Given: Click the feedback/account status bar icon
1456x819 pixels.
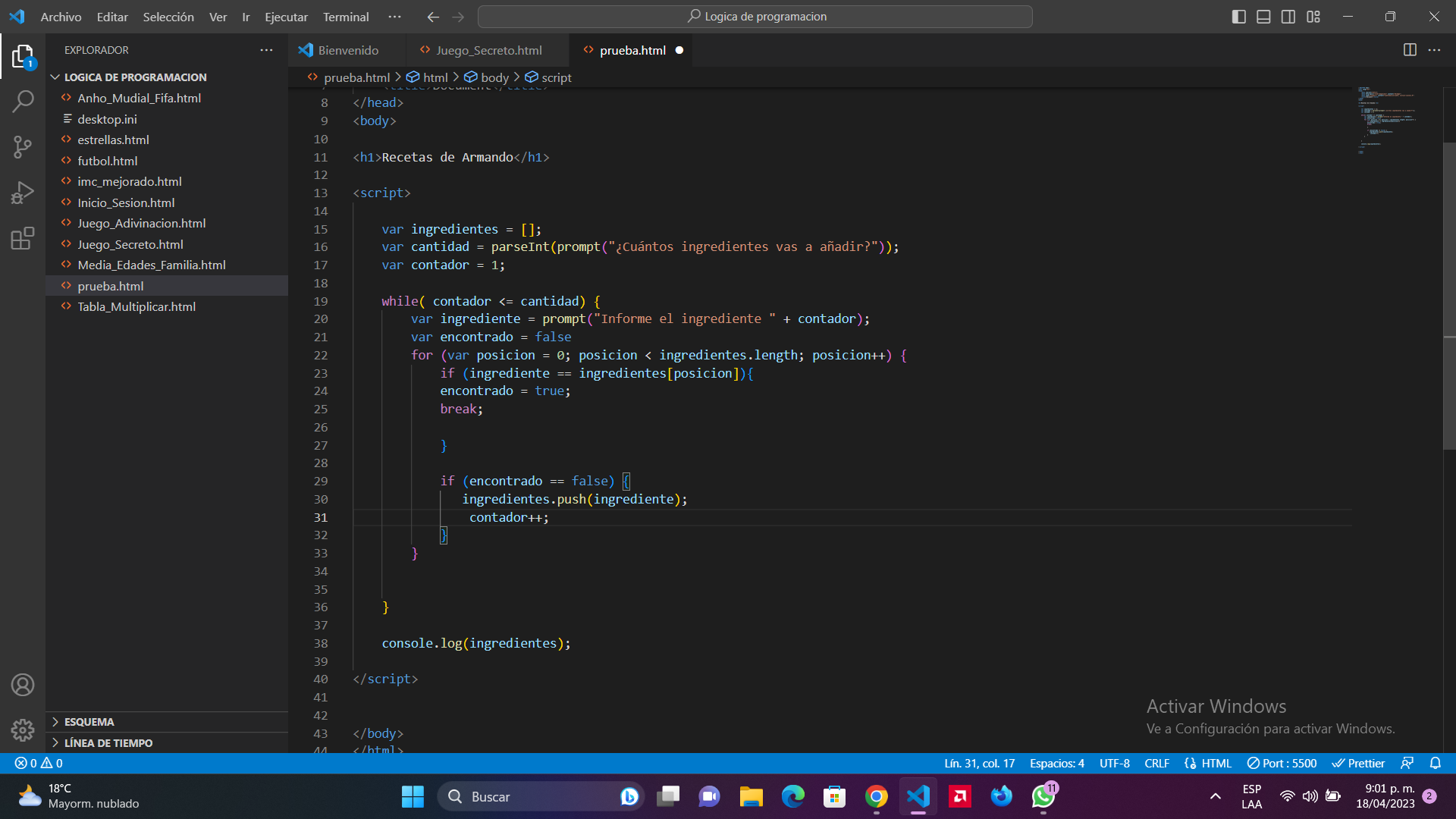Looking at the screenshot, I should tap(1407, 763).
